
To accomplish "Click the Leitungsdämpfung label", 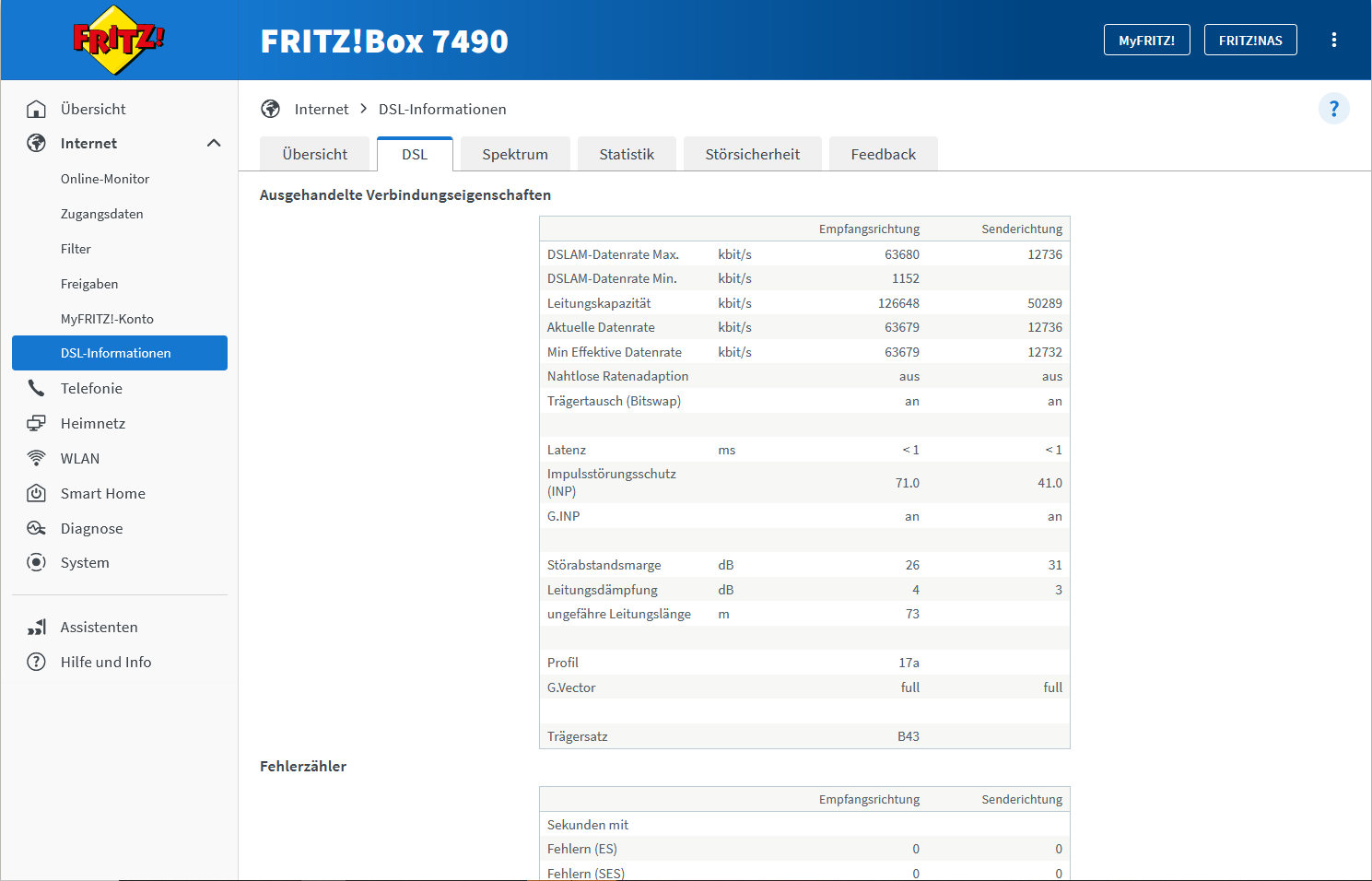I will [x=603, y=590].
